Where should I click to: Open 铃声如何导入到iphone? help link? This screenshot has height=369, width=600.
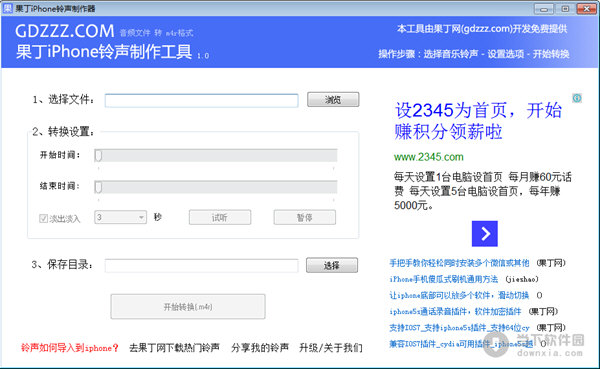[70, 348]
